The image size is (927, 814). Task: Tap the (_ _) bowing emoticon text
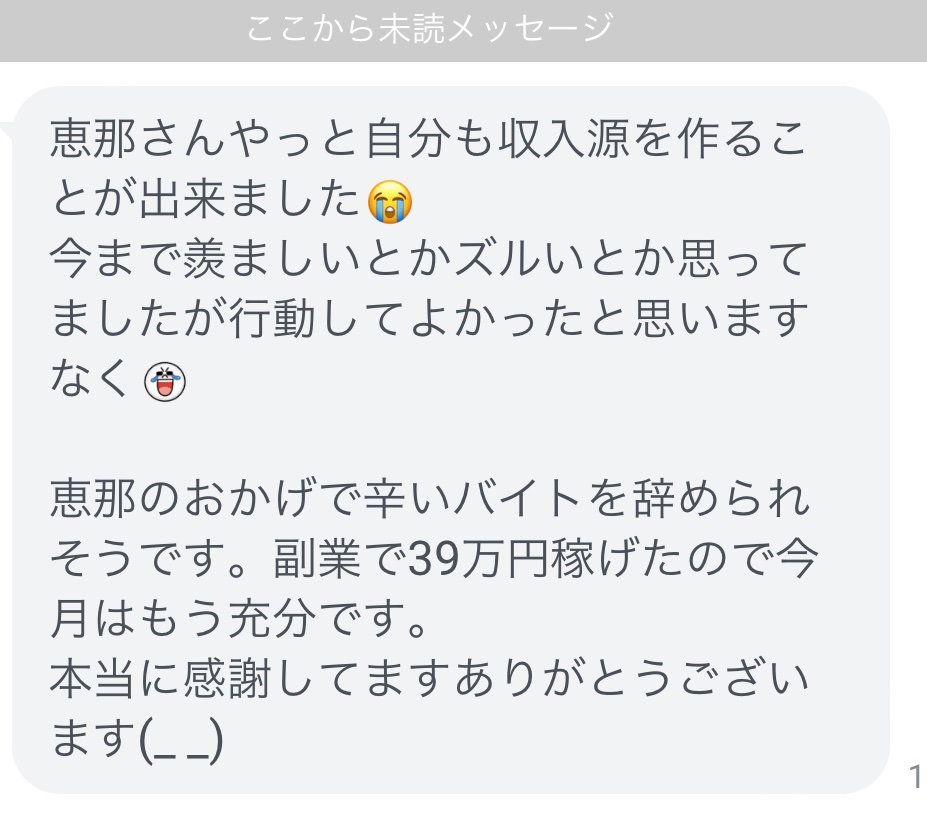click(x=180, y=740)
